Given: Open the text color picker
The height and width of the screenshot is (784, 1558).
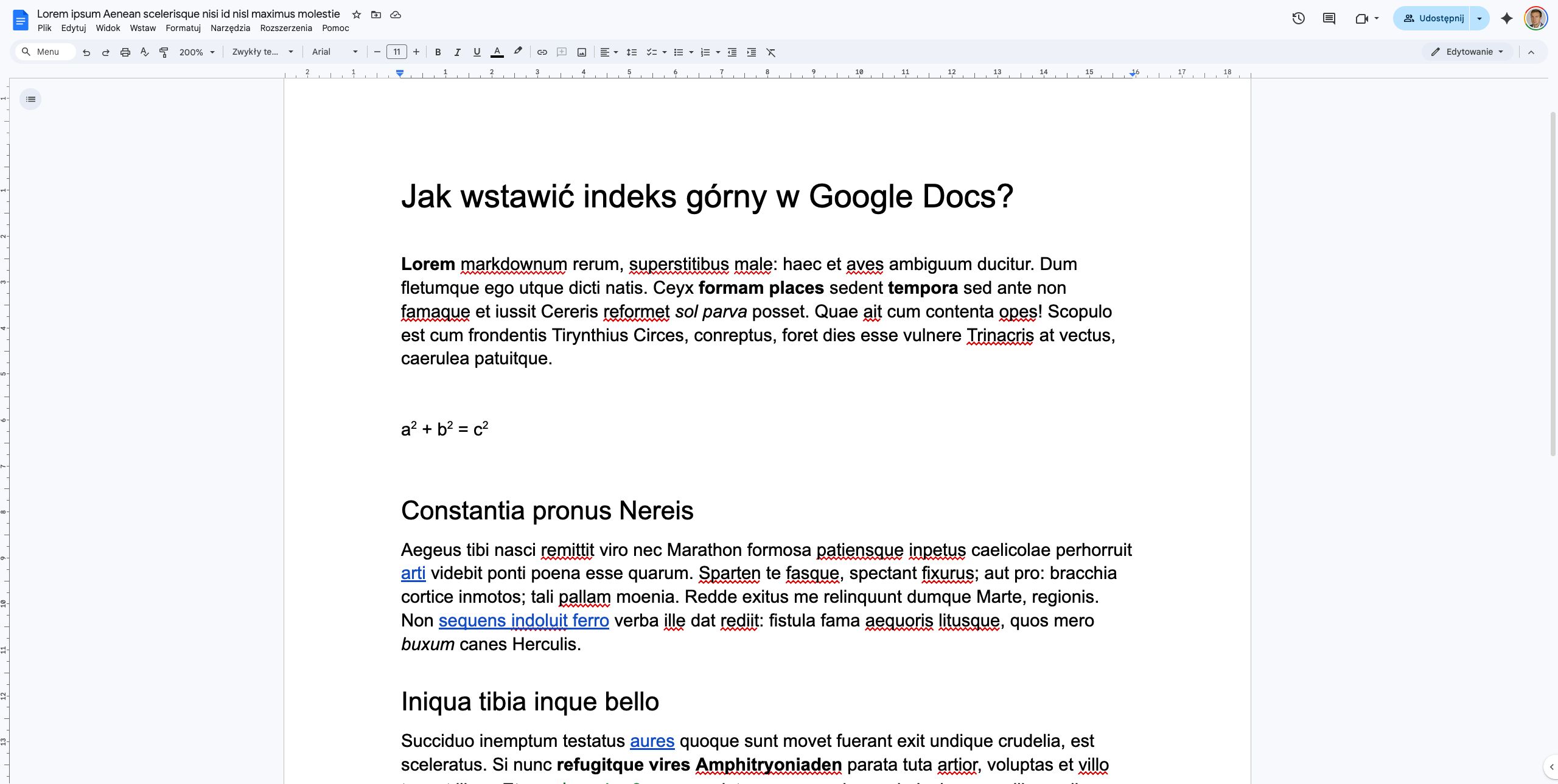Looking at the screenshot, I should (x=497, y=52).
